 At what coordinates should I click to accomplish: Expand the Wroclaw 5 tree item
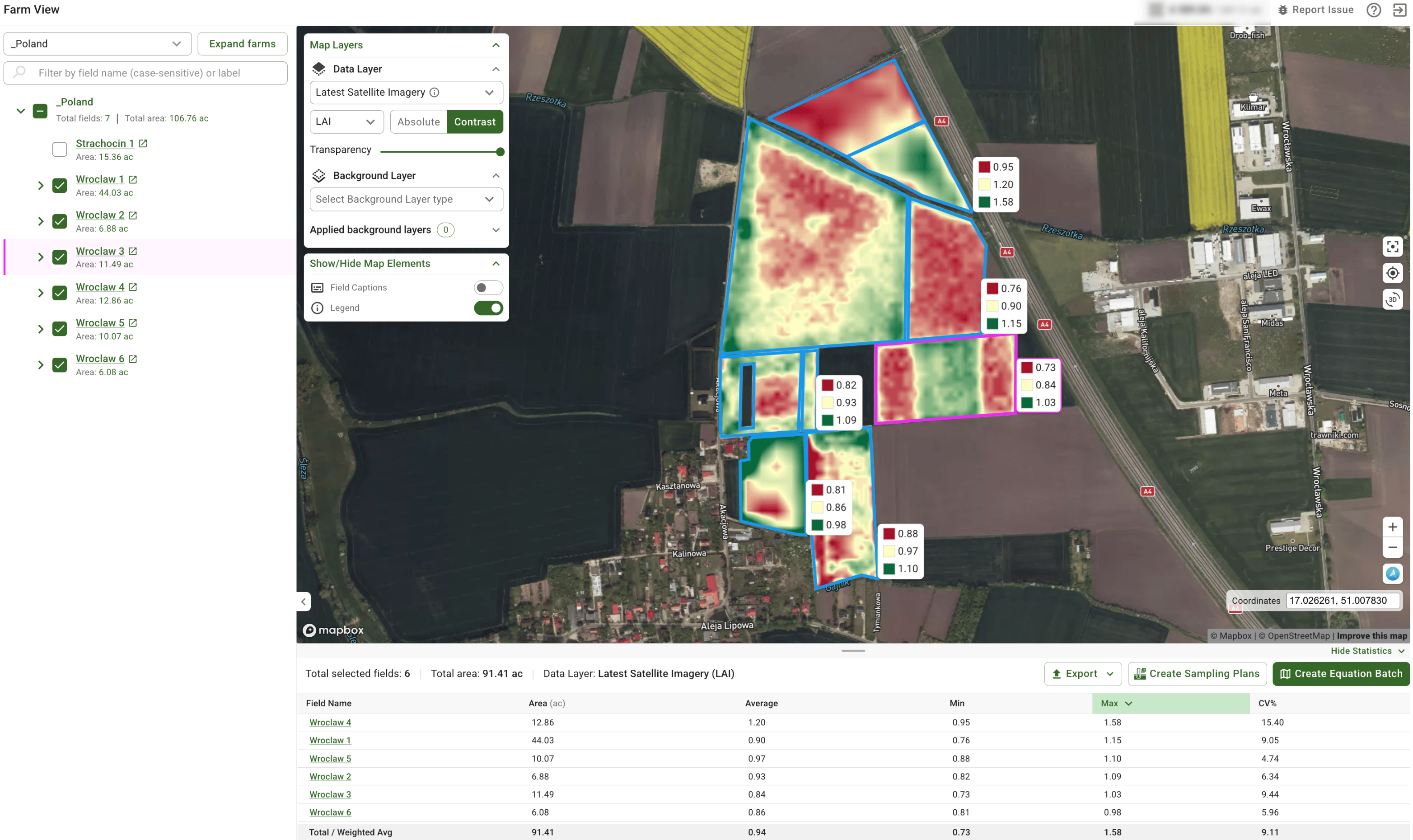(41, 328)
